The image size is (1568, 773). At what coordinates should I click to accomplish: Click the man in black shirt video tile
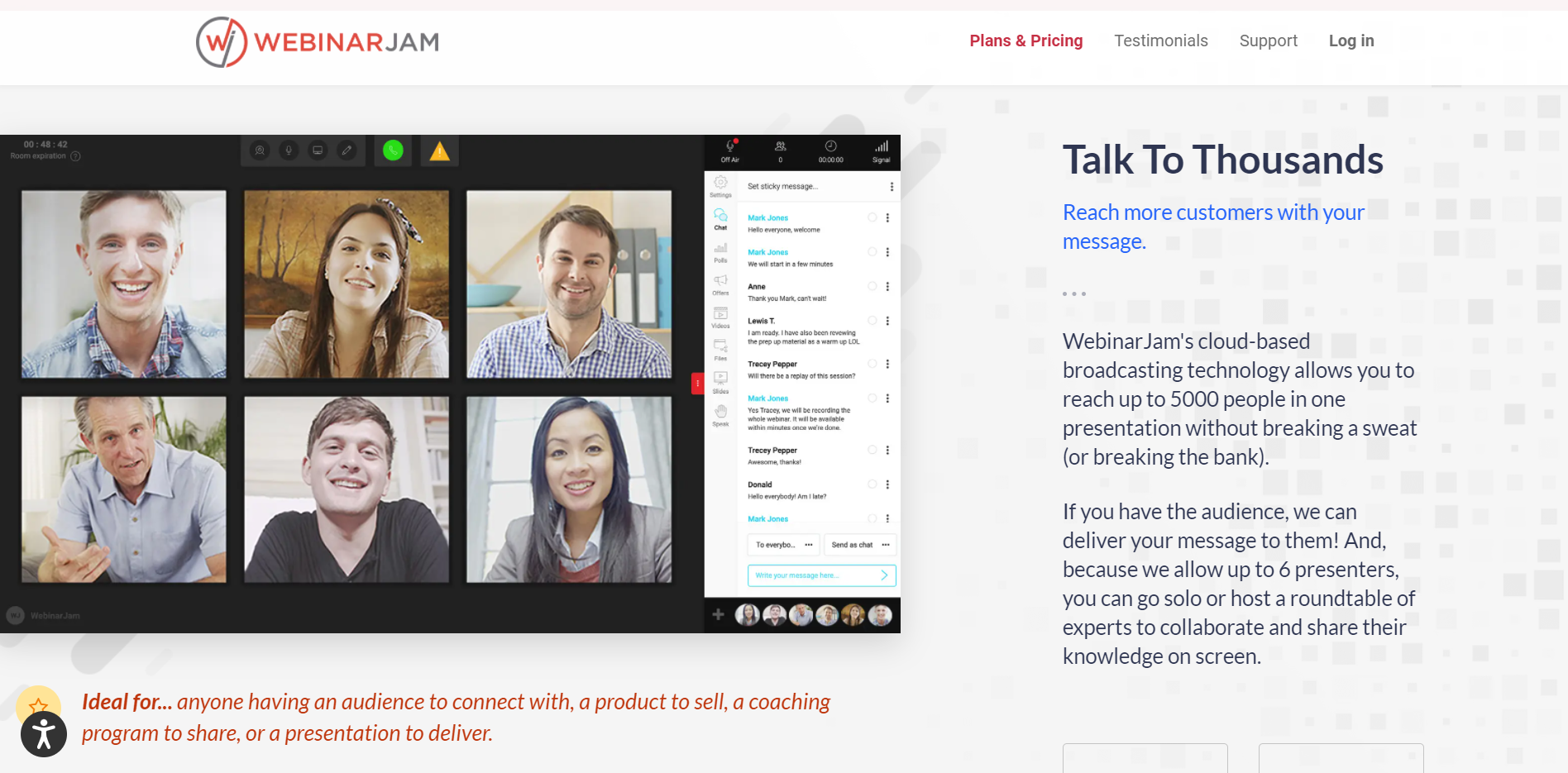tap(347, 489)
